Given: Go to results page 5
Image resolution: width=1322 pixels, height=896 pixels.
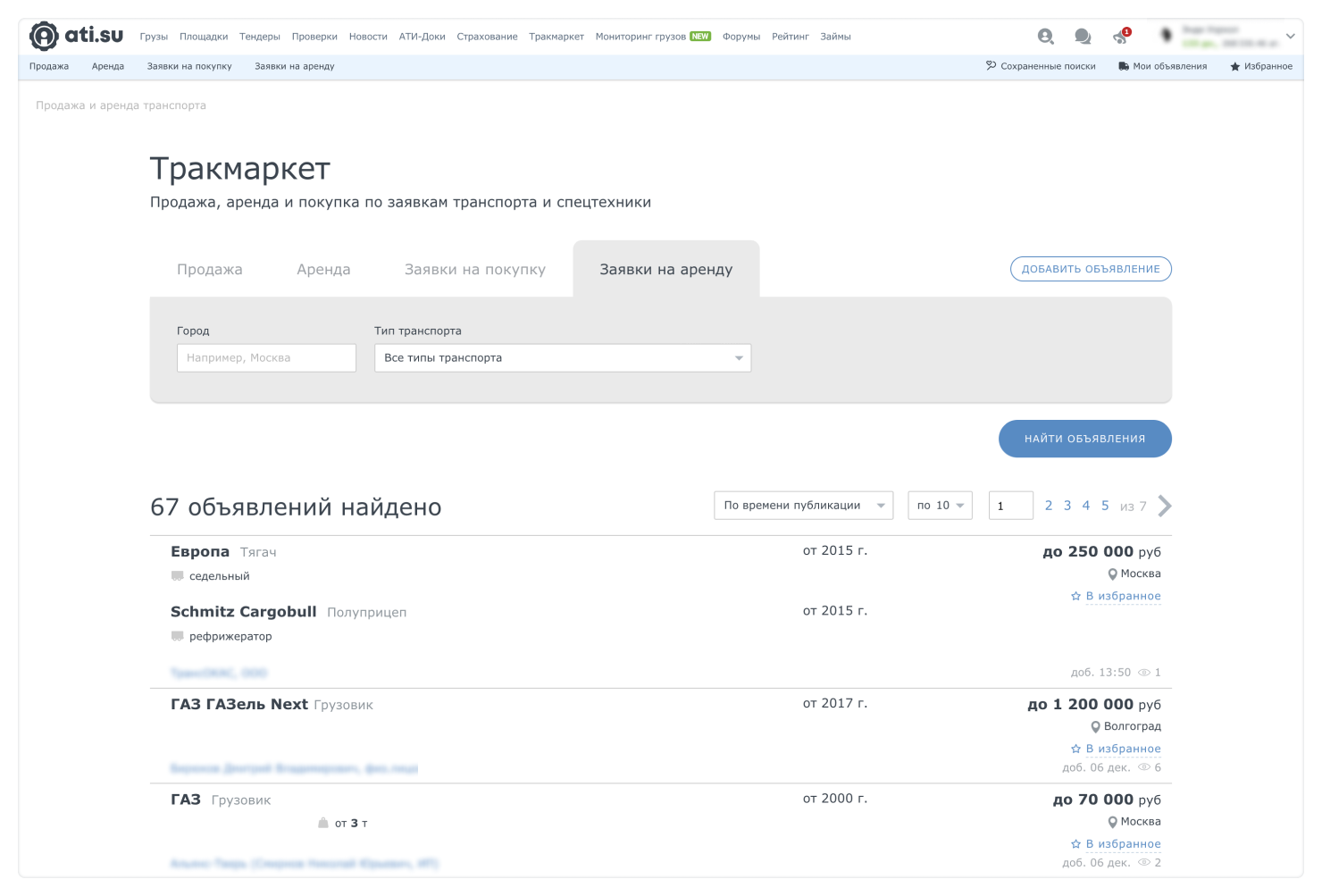Looking at the screenshot, I should pos(1105,506).
